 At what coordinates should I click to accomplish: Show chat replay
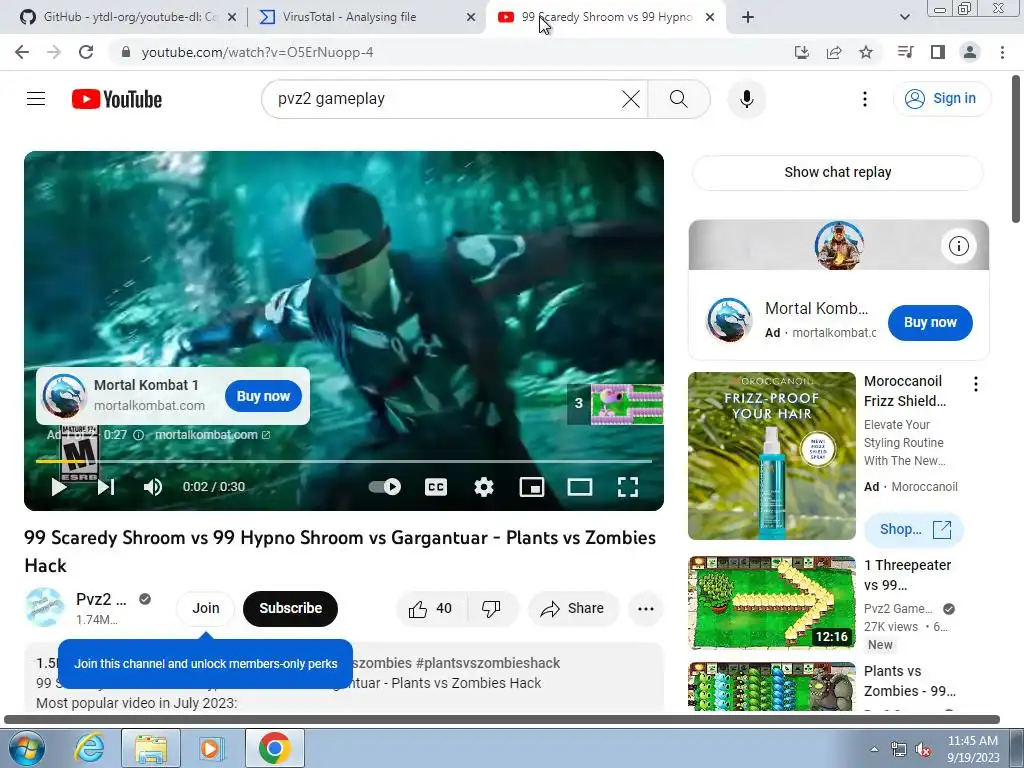(837, 172)
